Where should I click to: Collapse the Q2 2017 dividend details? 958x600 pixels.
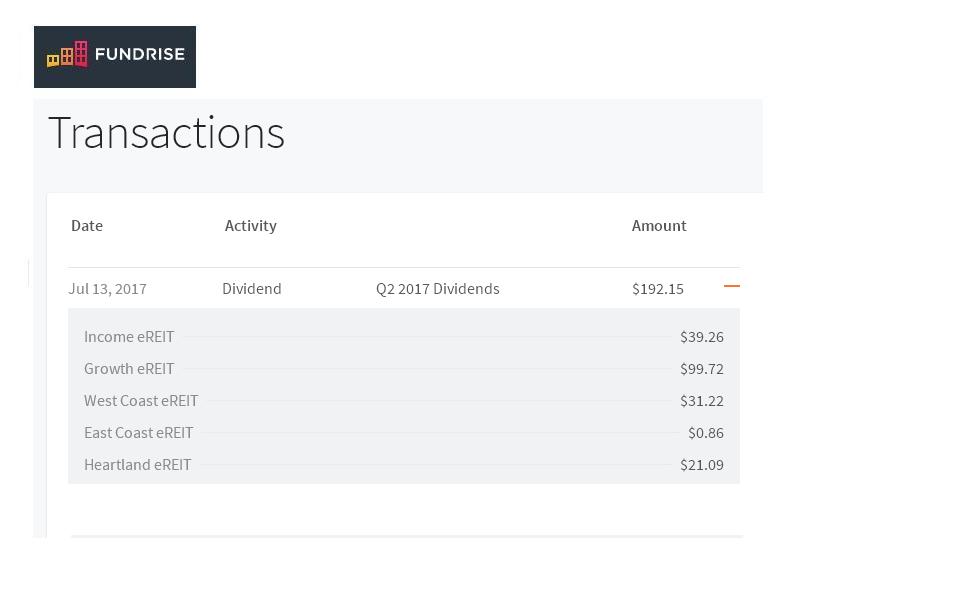(731, 286)
